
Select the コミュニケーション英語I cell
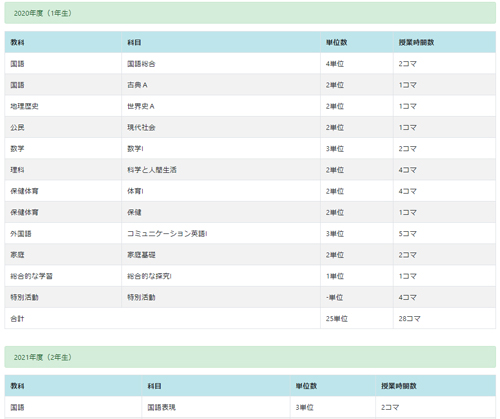click(221, 234)
